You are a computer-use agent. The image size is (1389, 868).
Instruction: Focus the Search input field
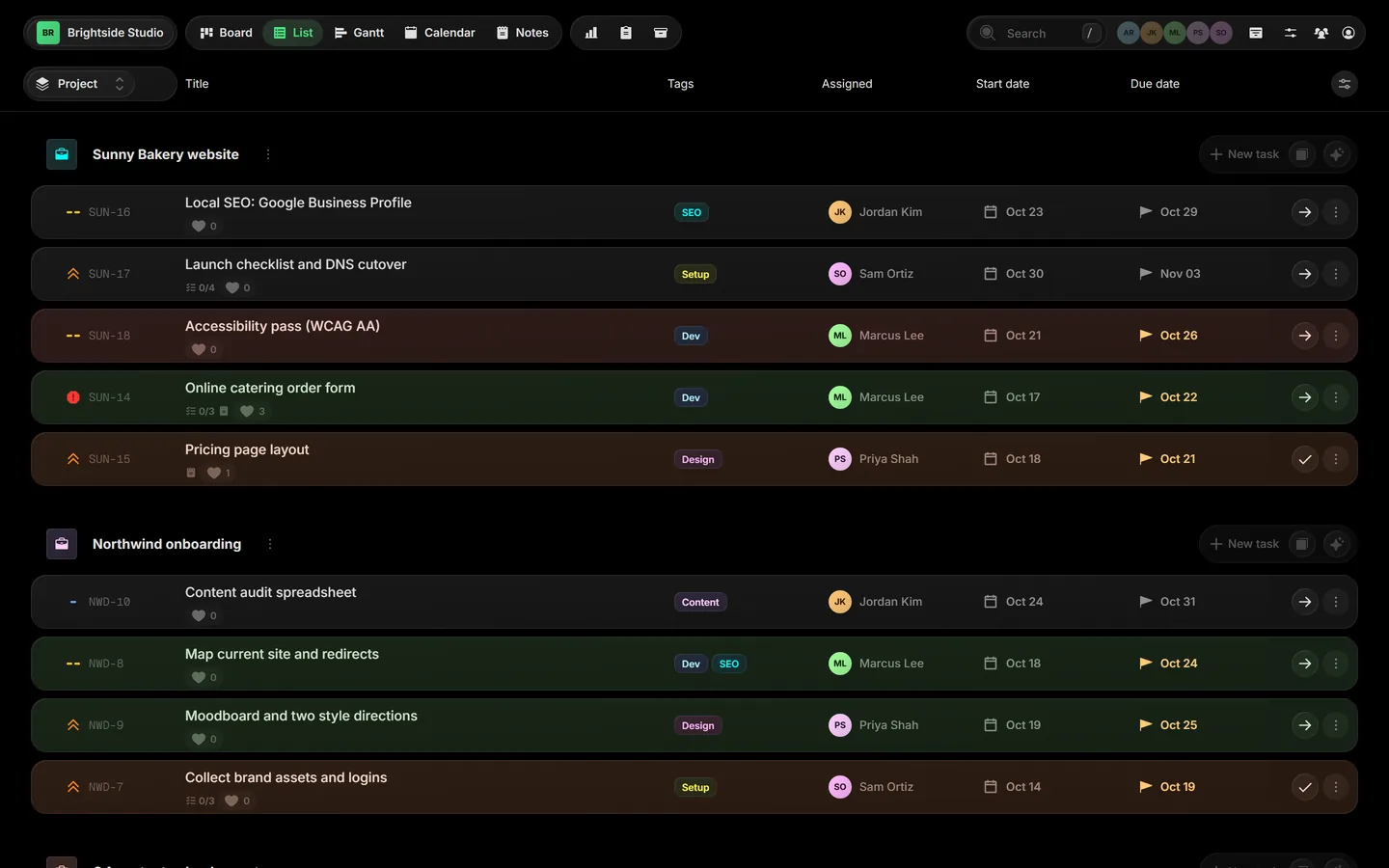pyautogui.click(x=1037, y=33)
